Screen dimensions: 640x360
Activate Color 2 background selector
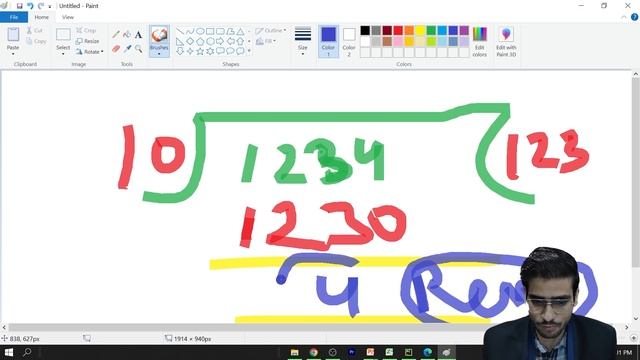pyautogui.click(x=349, y=41)
